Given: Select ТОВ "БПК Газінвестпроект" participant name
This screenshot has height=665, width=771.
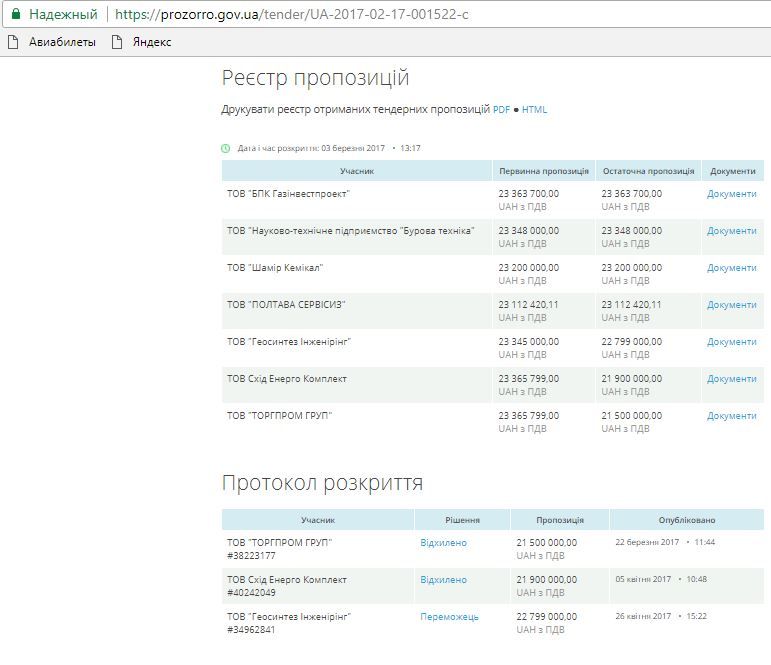Looking at the screenshot, I should (288, 194).
